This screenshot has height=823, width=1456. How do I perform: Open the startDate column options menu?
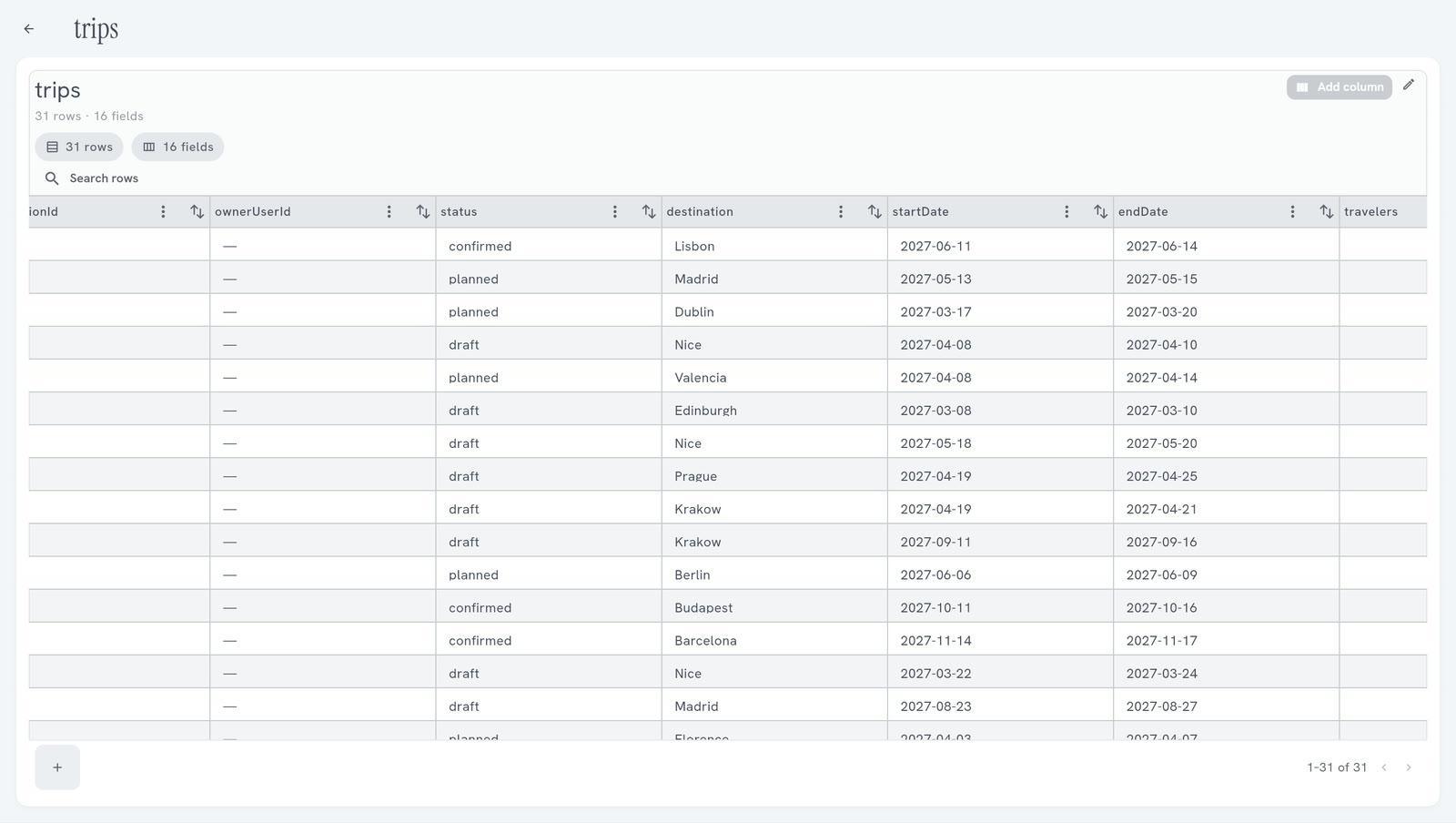(1067, 212)
